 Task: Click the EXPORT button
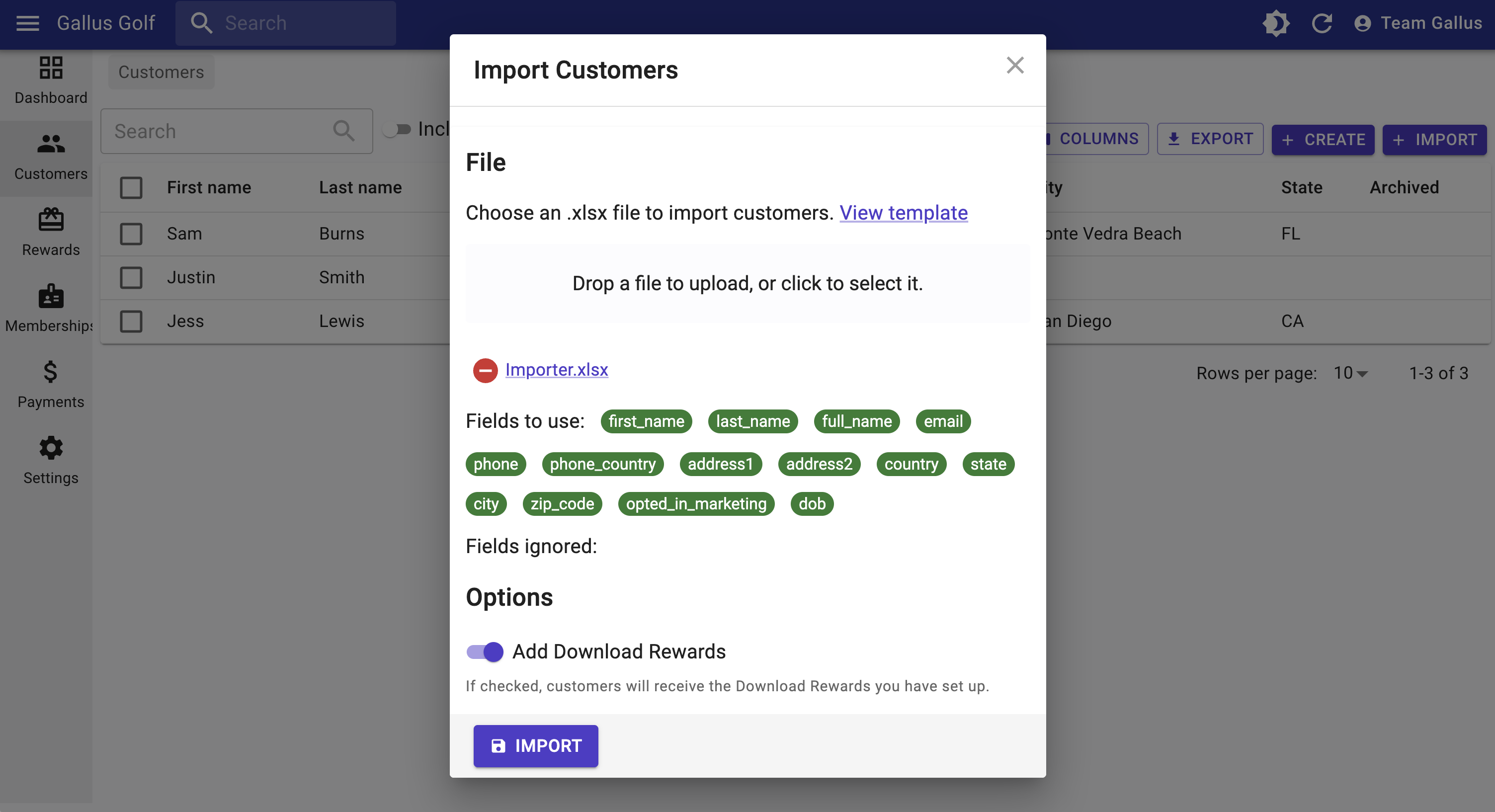(1210, 139)
